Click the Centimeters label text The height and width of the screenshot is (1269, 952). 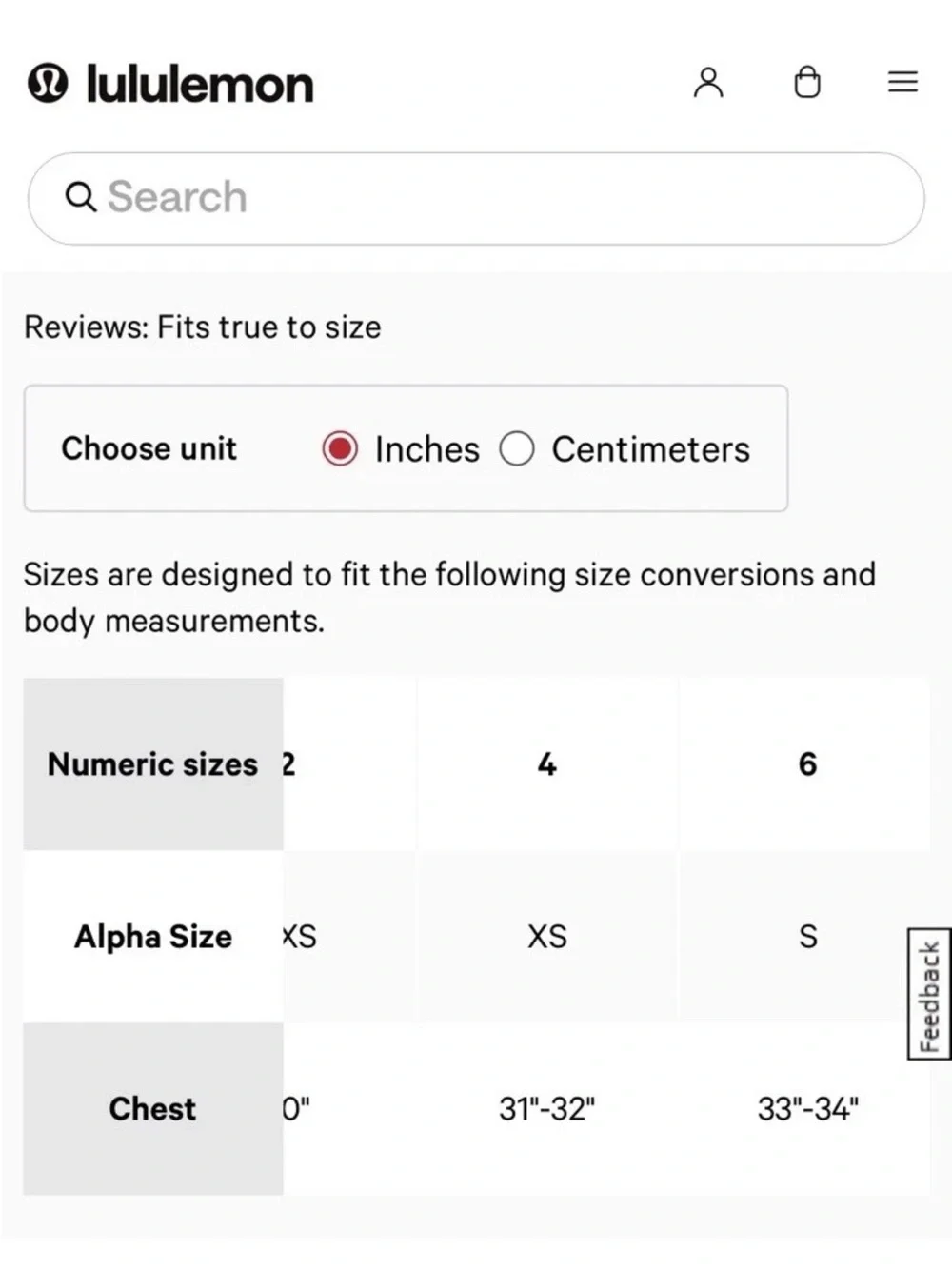pos(651,449)
